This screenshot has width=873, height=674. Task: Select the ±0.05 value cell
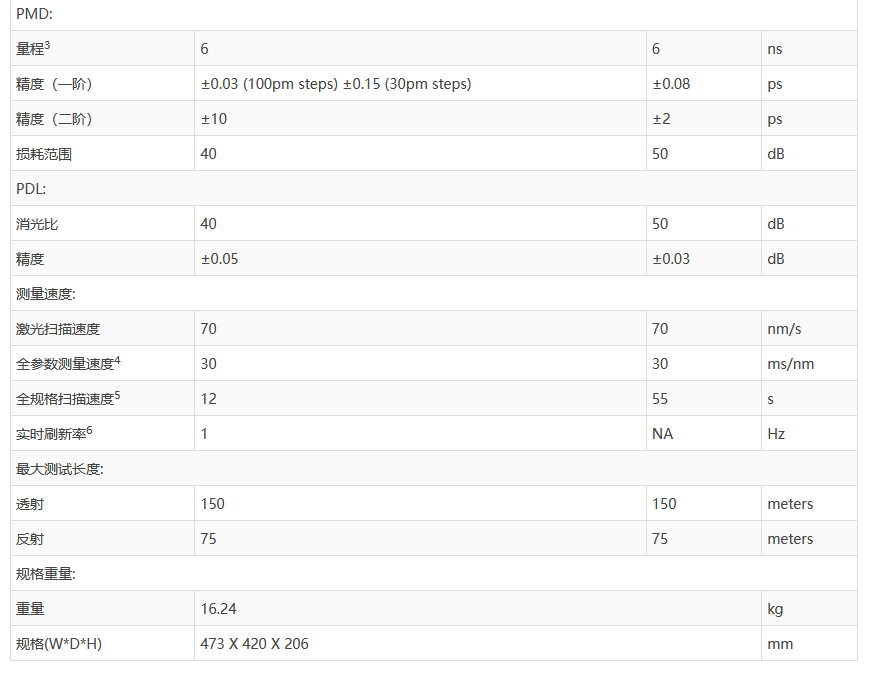(220, 259)
